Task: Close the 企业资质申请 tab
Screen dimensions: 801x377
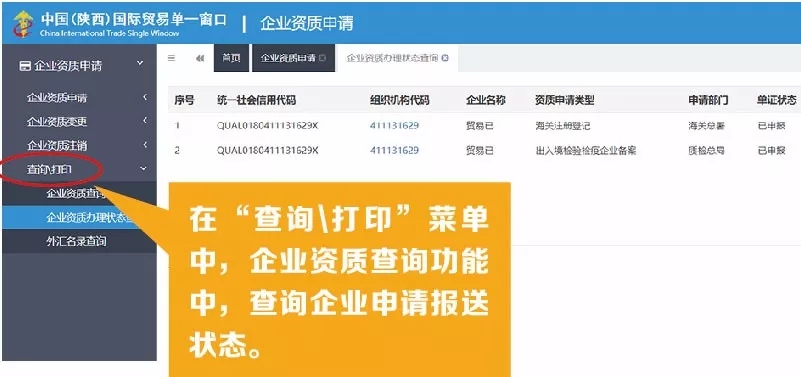Action: (322, 58)
